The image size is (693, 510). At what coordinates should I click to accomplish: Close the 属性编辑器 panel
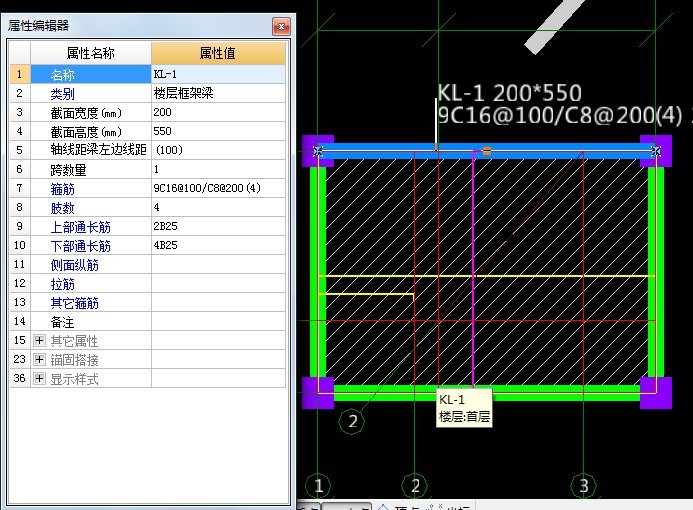point(281,27)
